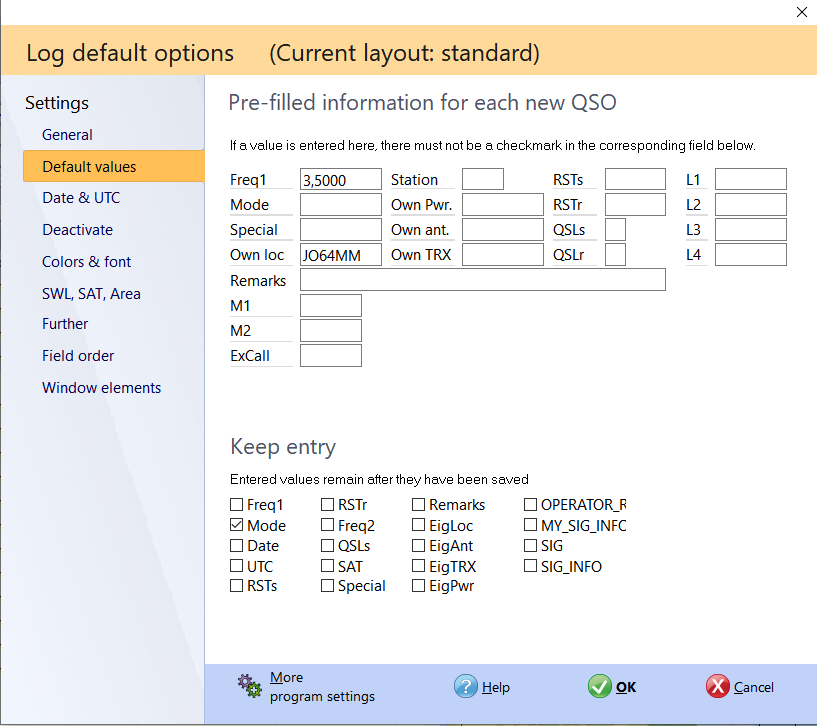Enable the SIG checkbox
The width and height of the screenshot is (817, 726).
[530, 546]
